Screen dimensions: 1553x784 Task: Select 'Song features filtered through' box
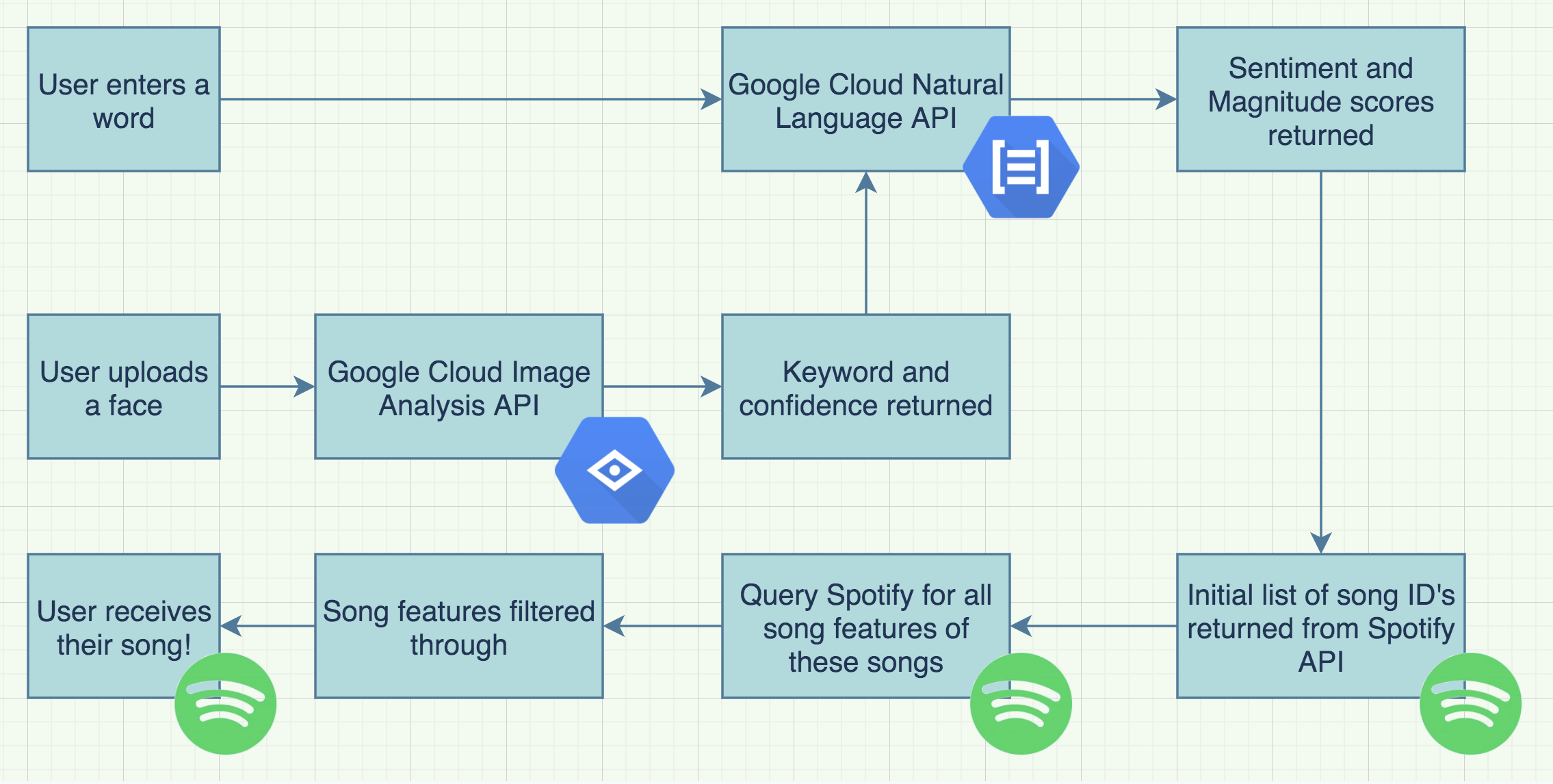click(459, 627)
